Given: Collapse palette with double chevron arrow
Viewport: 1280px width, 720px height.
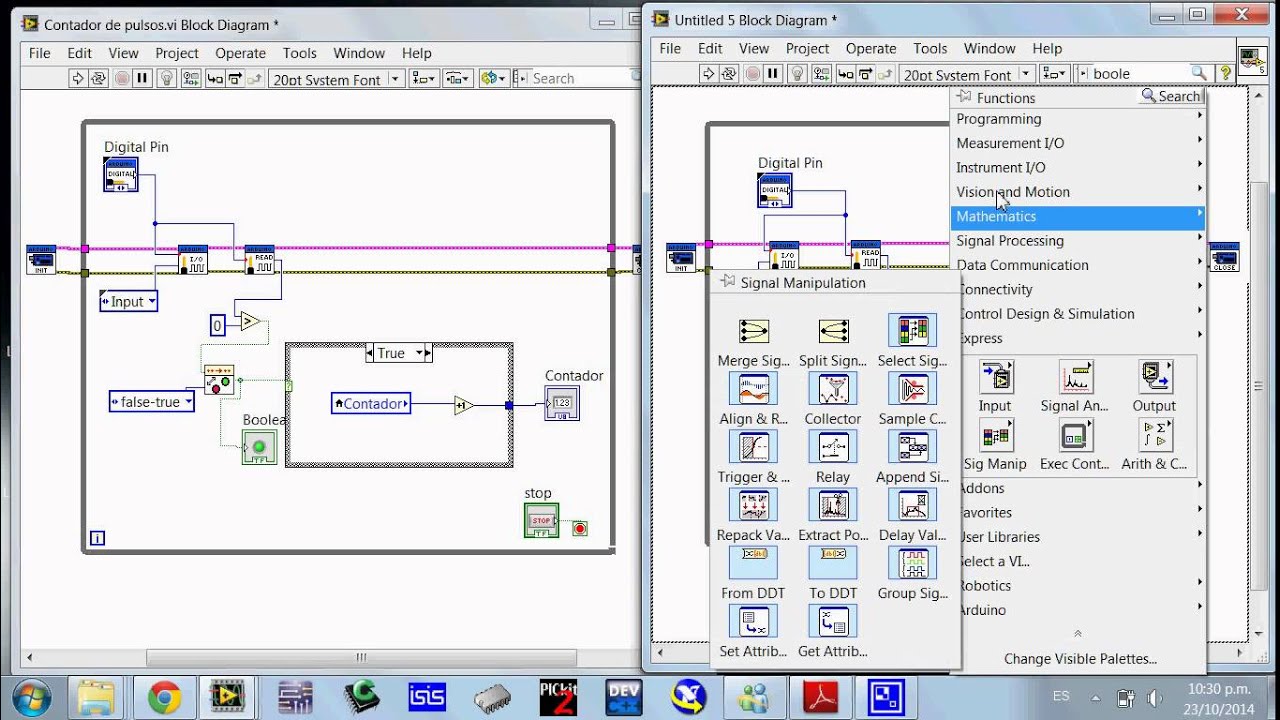Looking at the screenshot, I should (1078, 633).
